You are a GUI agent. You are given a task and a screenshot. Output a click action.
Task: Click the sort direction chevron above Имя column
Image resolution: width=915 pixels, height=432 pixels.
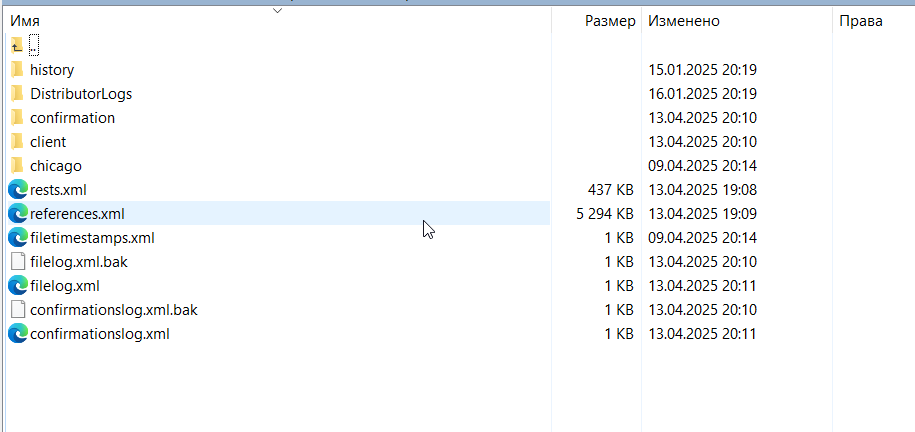278,10
